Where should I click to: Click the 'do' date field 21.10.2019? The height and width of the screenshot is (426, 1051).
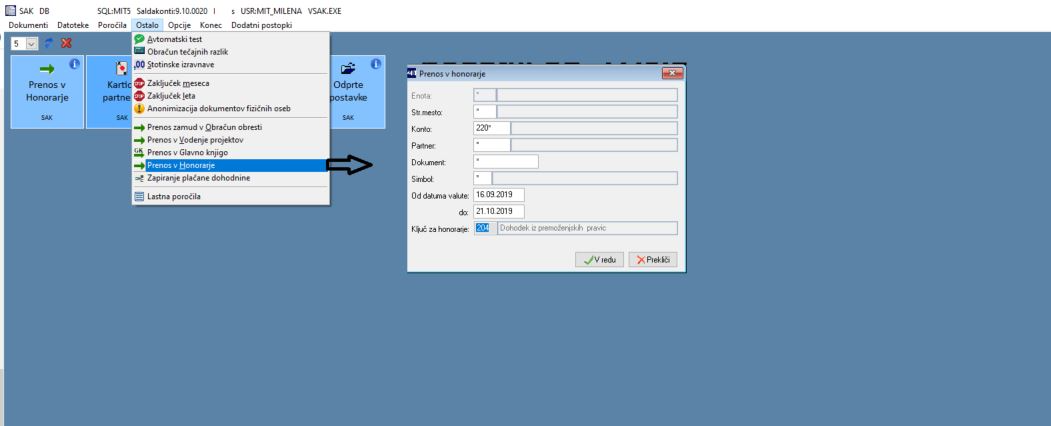coord(498,212)
